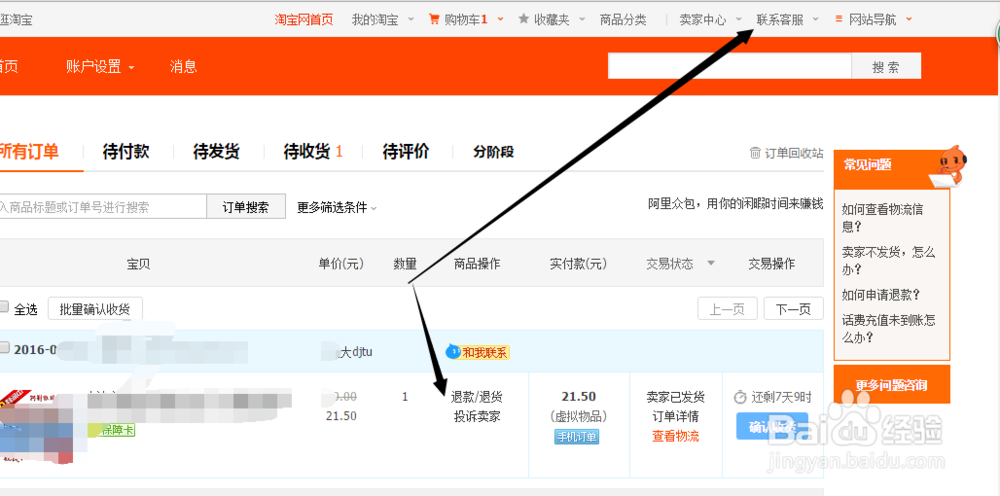Open FAQ 卖家不发货,怎么办?
Image resolution: width=1000 pixels, height=496 pixels.
(888, 260)
